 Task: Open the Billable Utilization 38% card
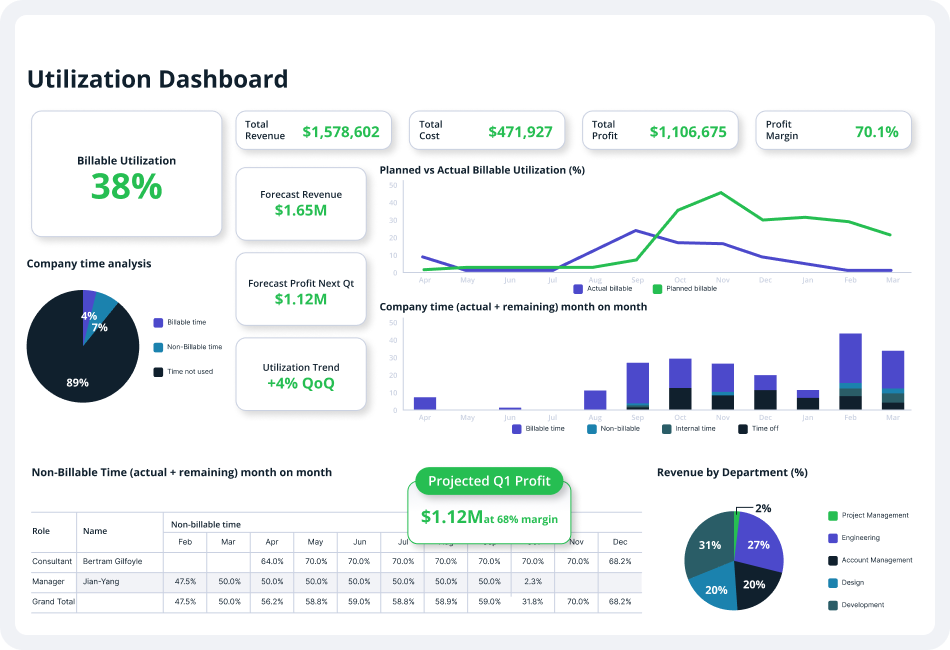(x=127, y=174)
